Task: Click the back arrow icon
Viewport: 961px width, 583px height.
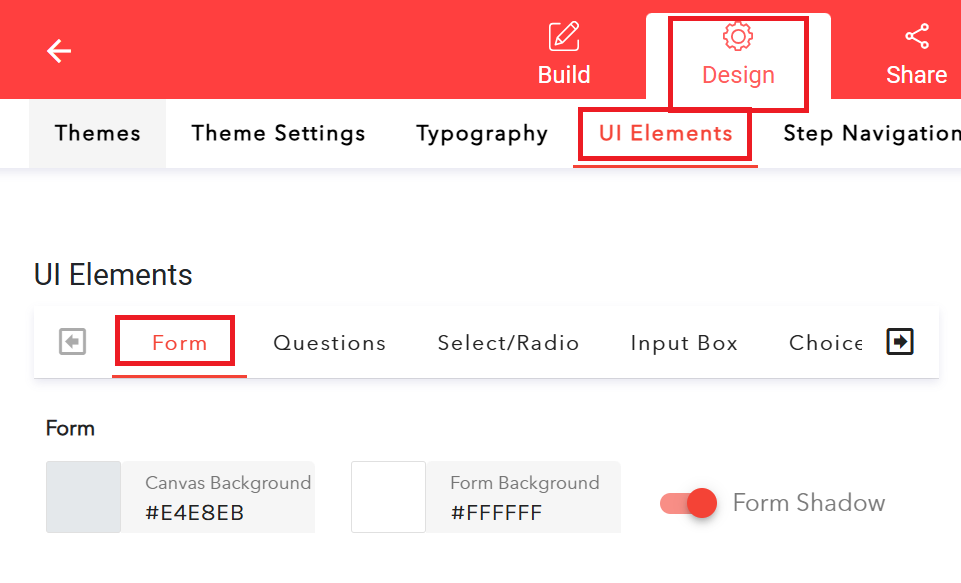Action: click(58, 50)
